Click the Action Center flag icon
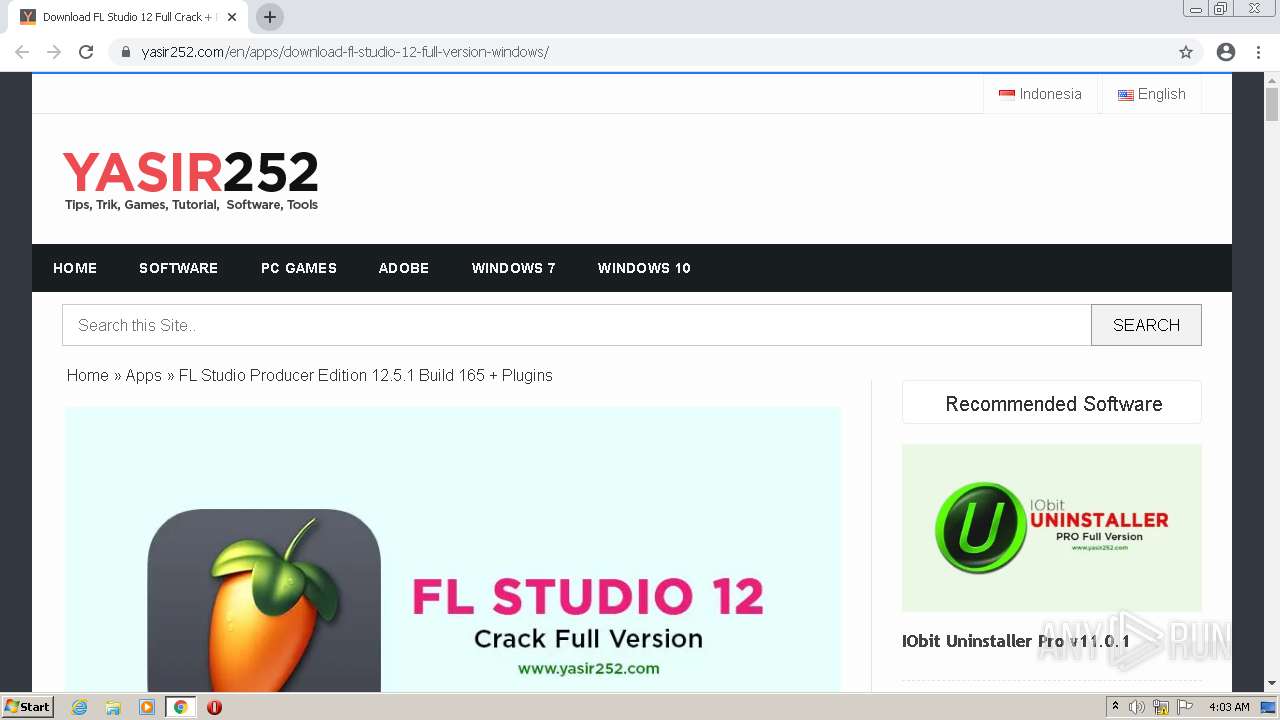1280x720 pixels. pos(1185,707)
